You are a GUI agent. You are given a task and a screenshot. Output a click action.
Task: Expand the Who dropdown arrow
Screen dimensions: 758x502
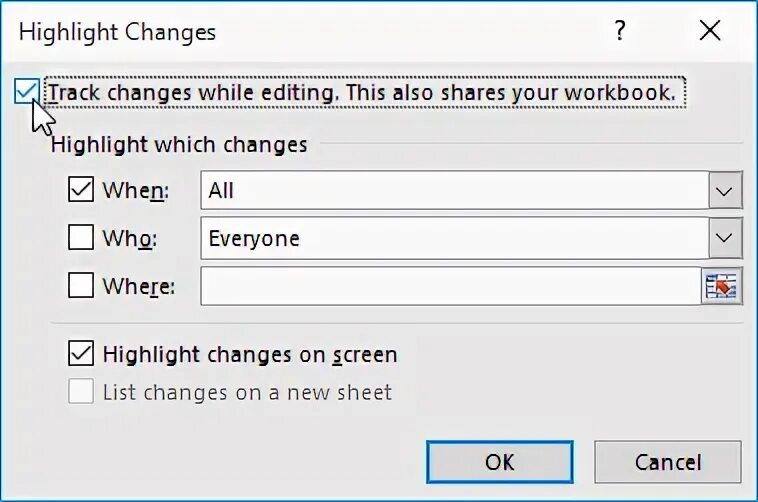click(725, 237)
